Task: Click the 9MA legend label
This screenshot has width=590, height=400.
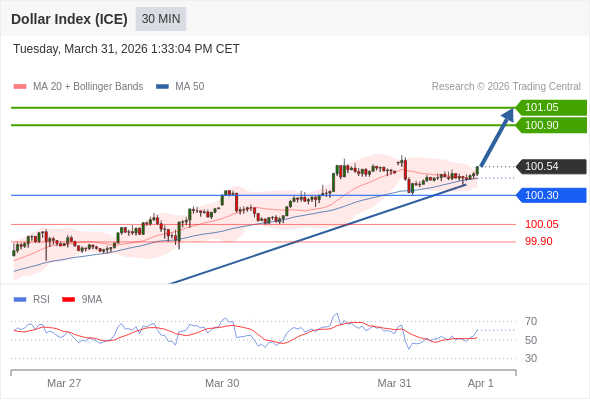Action: tap(92, 300)
